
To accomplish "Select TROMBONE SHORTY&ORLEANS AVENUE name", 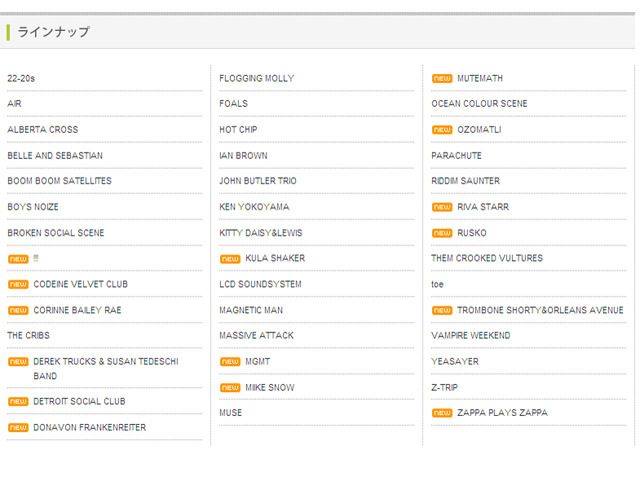I will (540, 310).
